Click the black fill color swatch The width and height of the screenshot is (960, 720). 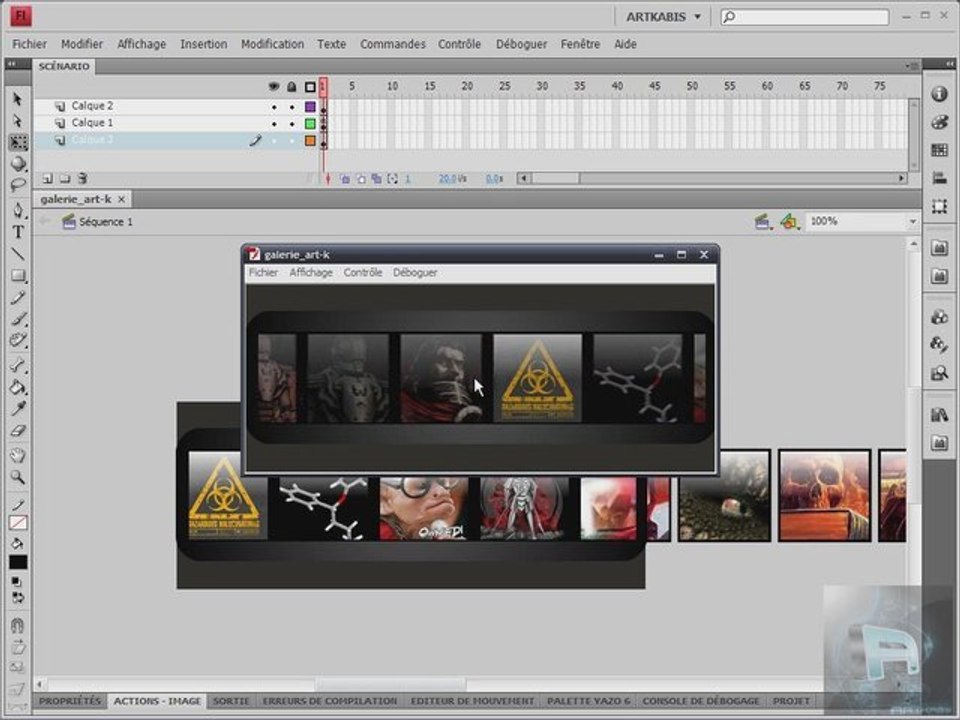(18, 562)
